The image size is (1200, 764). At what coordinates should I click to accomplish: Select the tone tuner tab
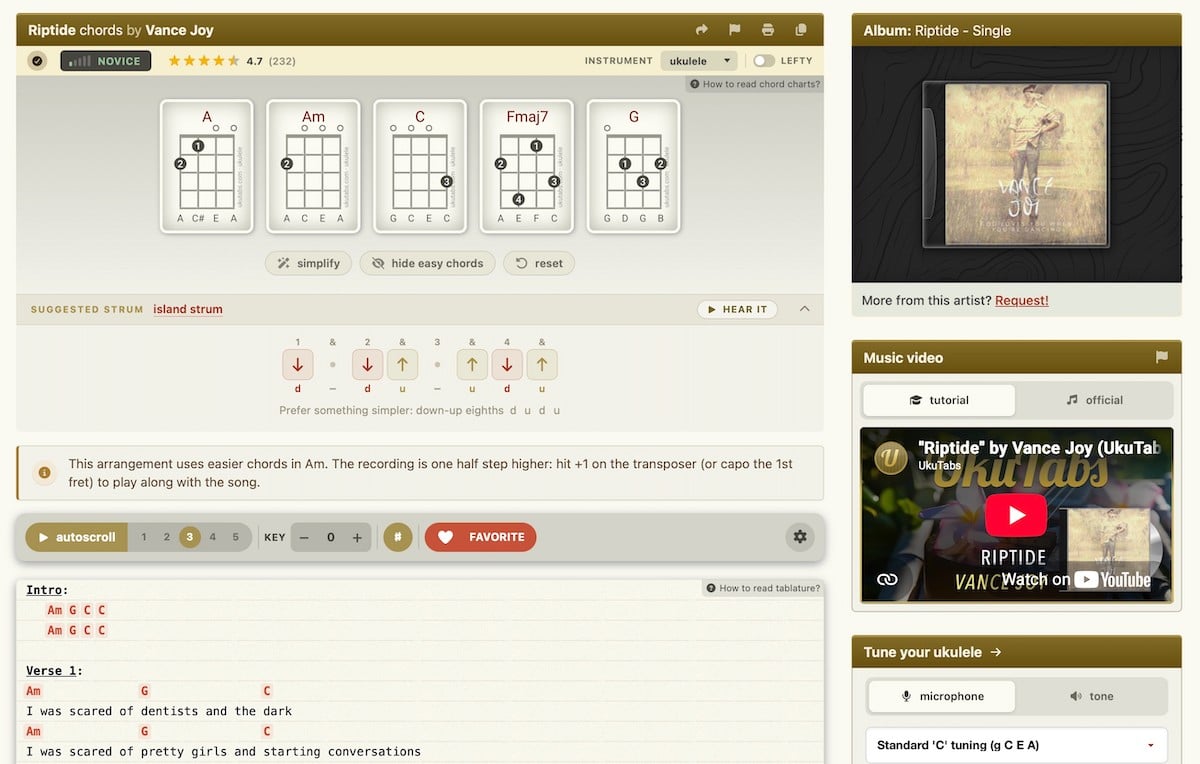tap(1091, 696)
